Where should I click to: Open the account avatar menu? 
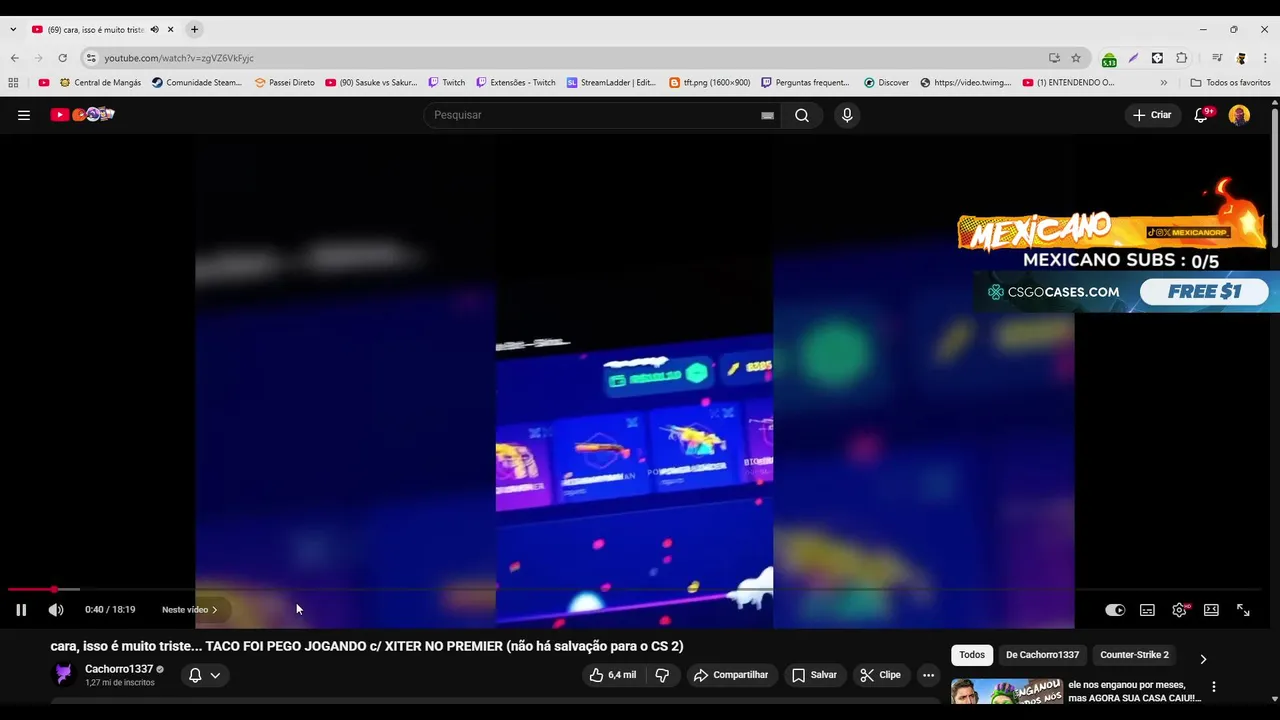click(x=1239, y=115)
